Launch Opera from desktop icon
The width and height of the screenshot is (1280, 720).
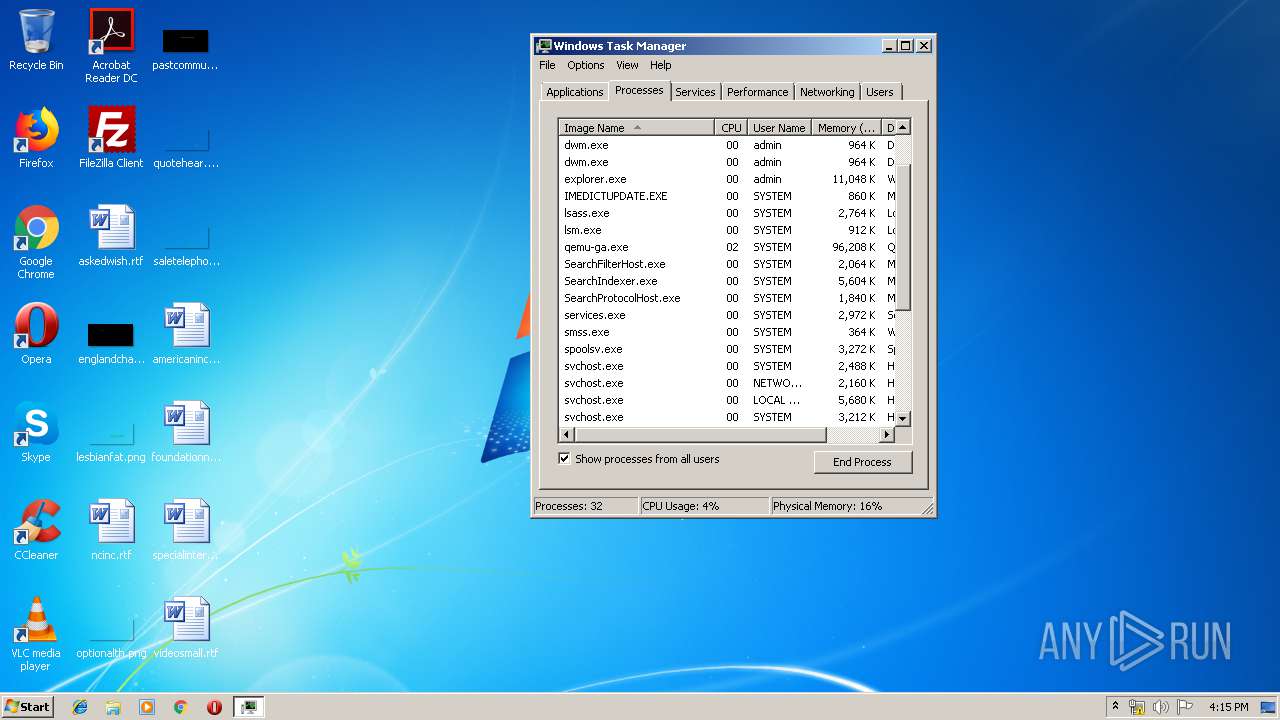click(36, 334)
